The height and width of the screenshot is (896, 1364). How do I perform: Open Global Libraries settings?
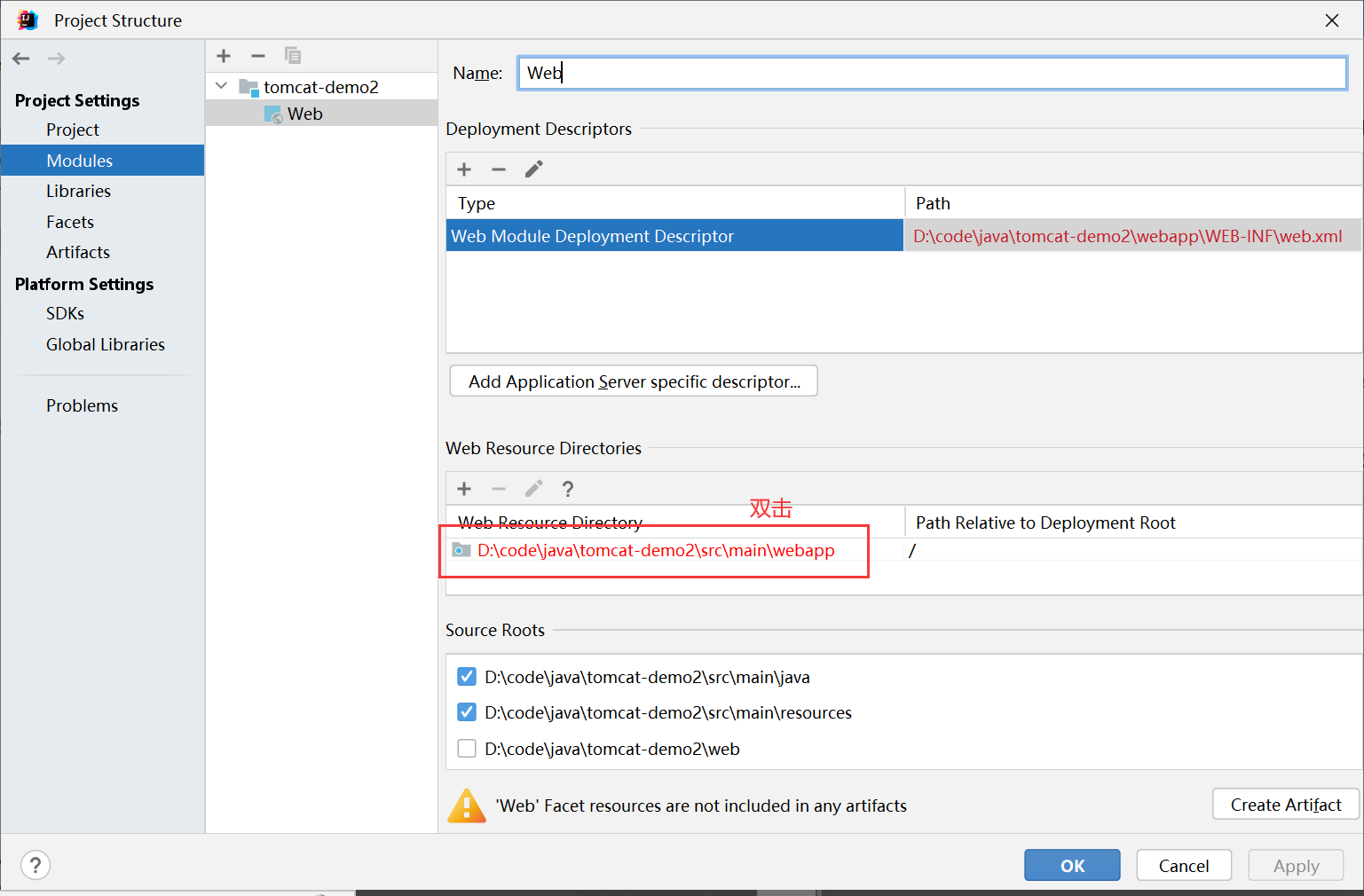click(106, 344)
